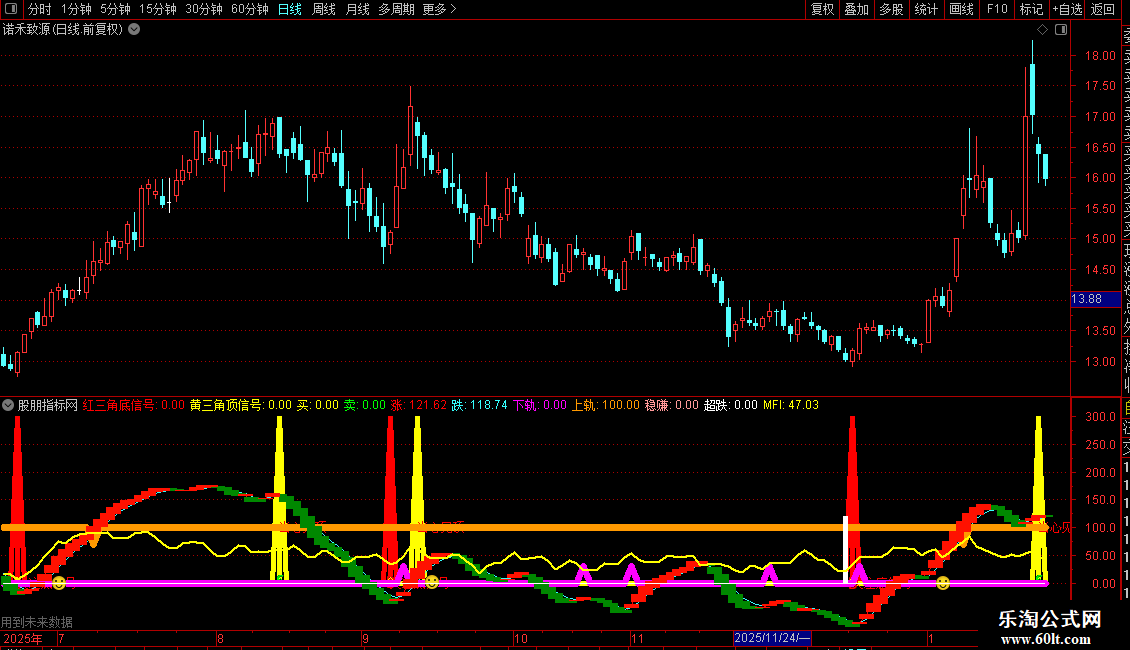1130x650 pixels.
Task: Toggle the left sidebar panel icon
Action: click(11, 9)
